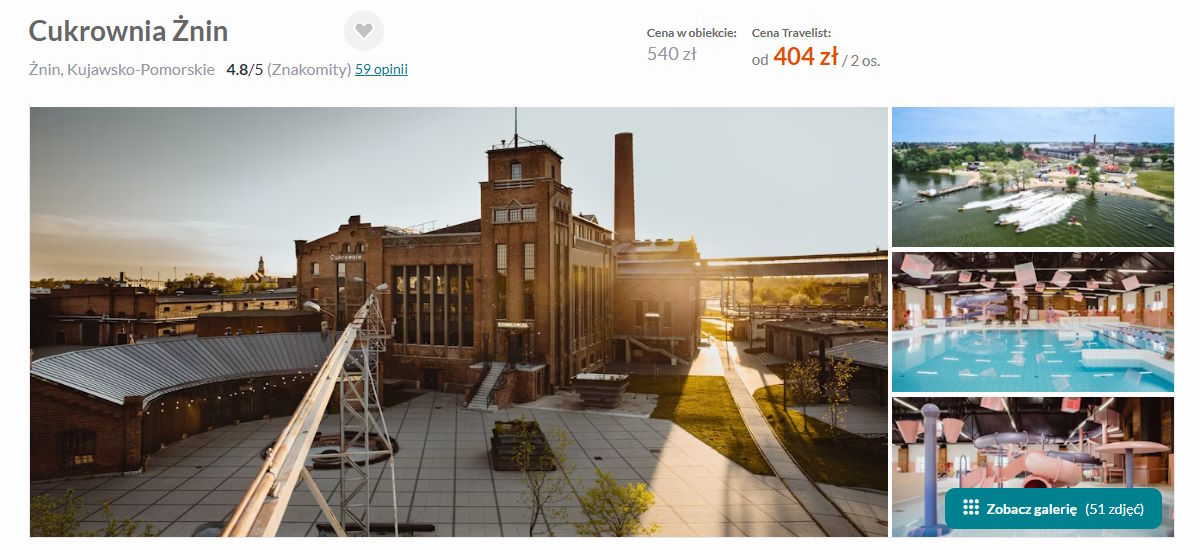Click the Żnin, Kujawsko-Pomorskie location text
This screenshot has width=1200, height=550.
tap(122, 69)
